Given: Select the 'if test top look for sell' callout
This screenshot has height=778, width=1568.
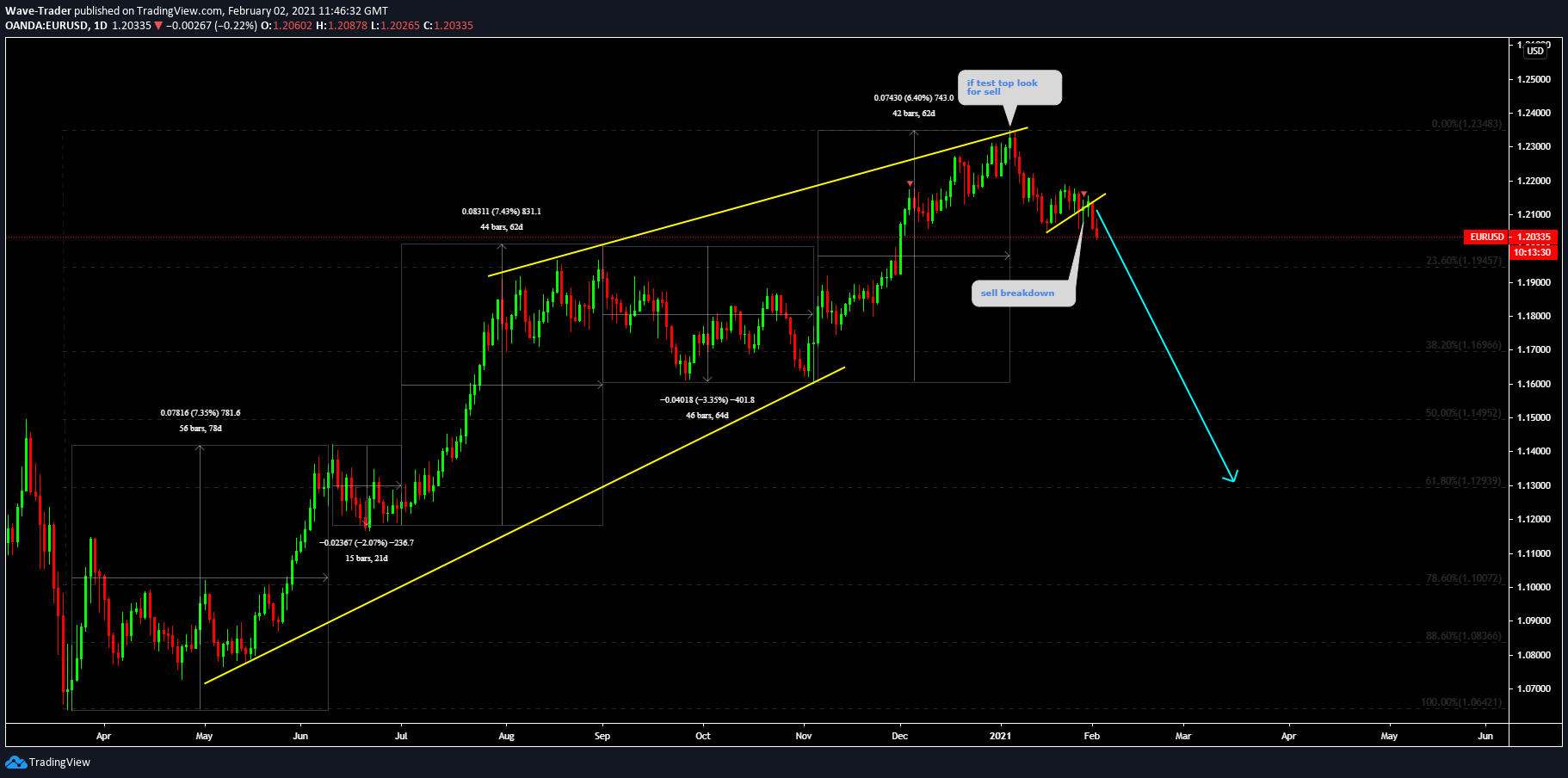Looking at the screenshot, I should click(1009, 88).
